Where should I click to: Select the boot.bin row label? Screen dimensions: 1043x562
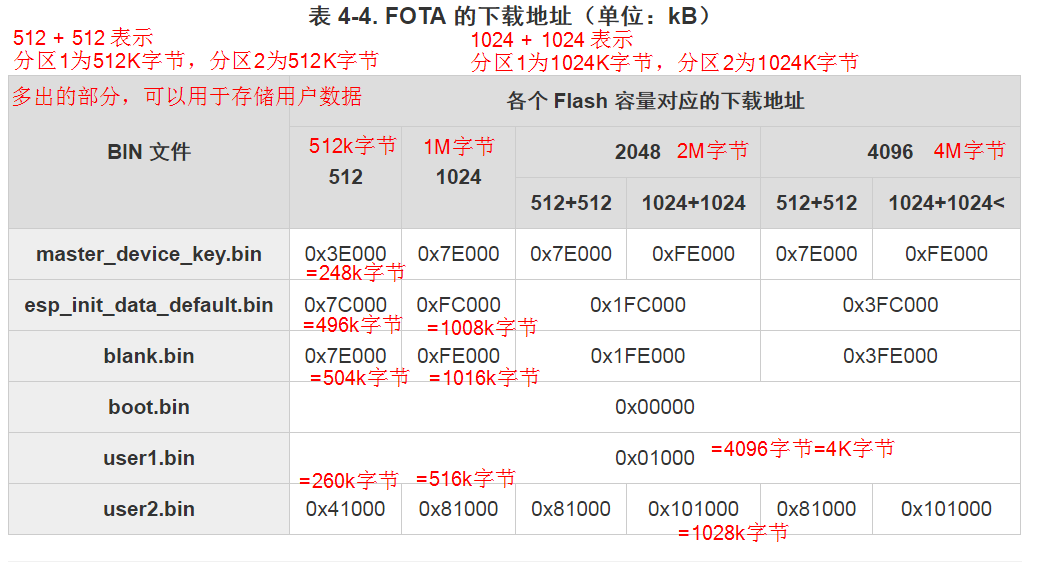click(149, 407)
